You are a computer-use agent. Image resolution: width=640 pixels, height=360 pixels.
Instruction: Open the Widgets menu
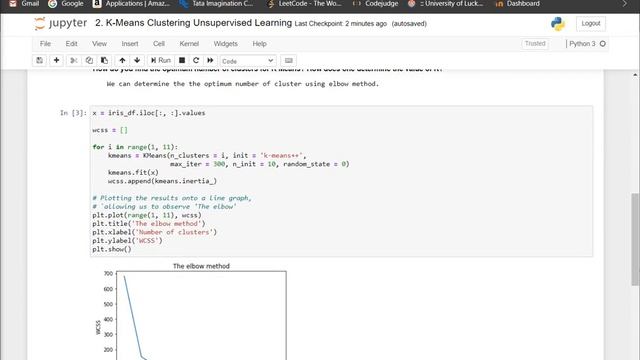point(225,44)
